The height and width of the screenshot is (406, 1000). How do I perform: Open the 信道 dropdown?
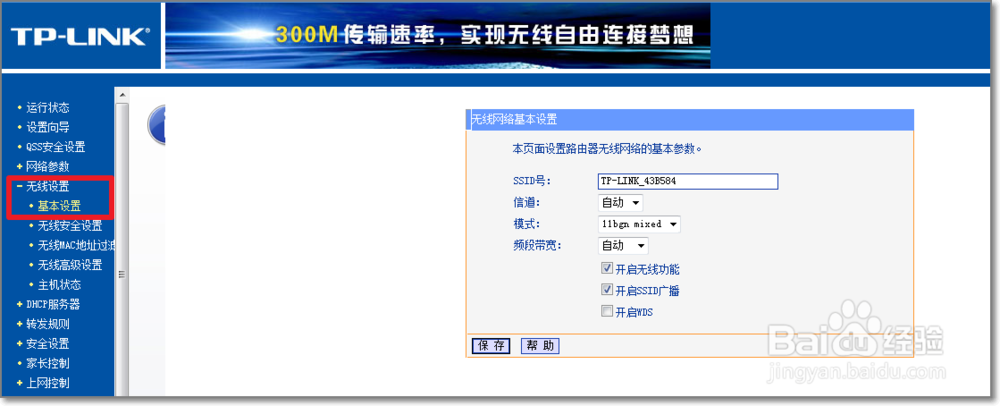pyautogui.click(x=621, y=203)
